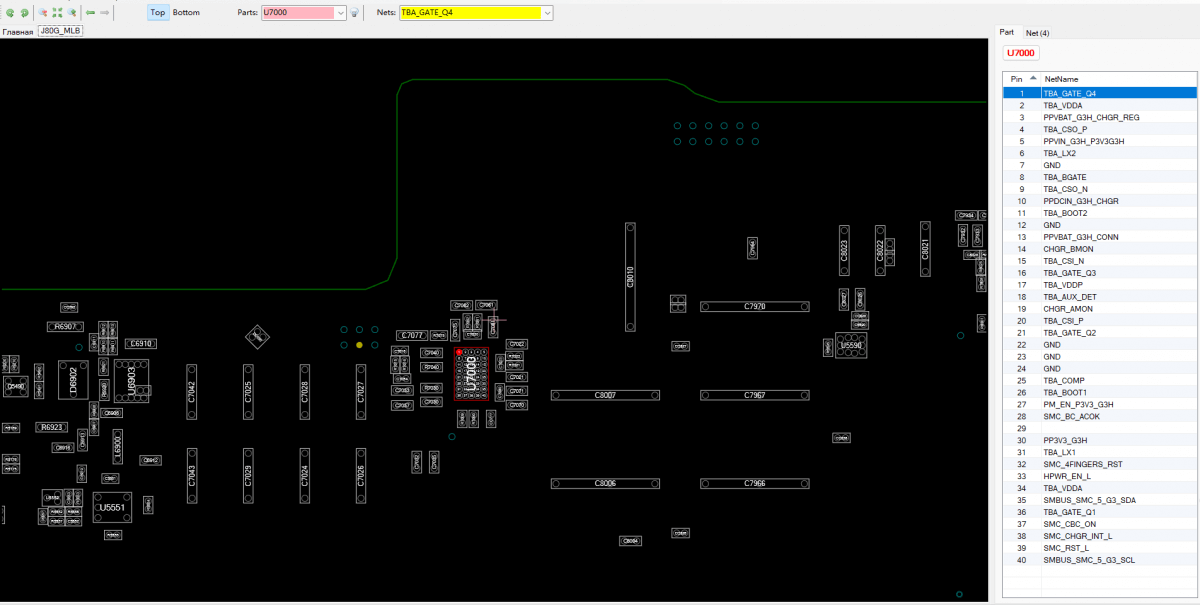Select row TBA_AUX_DET
The image size is (1200, 605).
(1099, 297)
